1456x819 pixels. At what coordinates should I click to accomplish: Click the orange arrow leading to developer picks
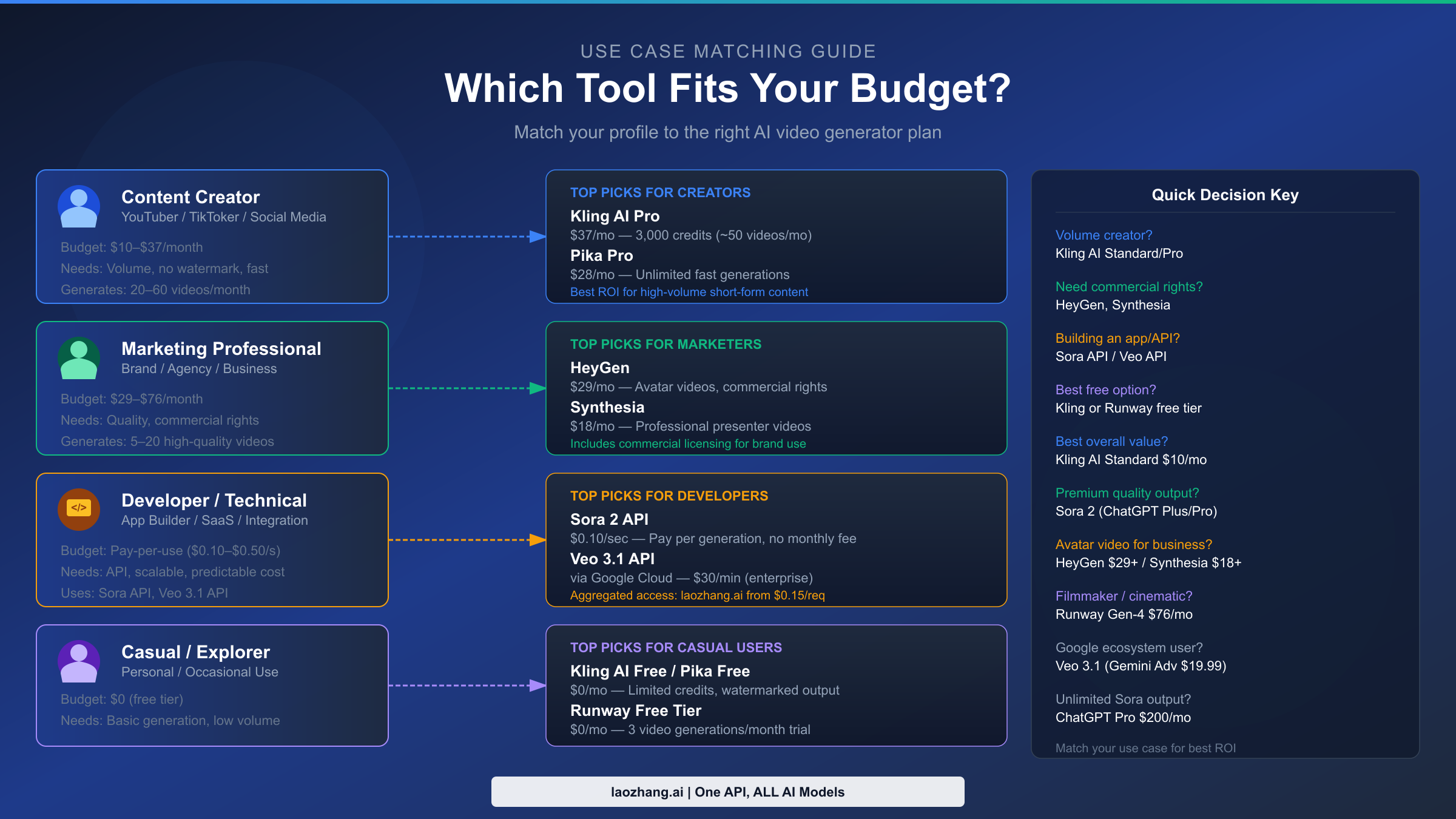pos(467,539)
